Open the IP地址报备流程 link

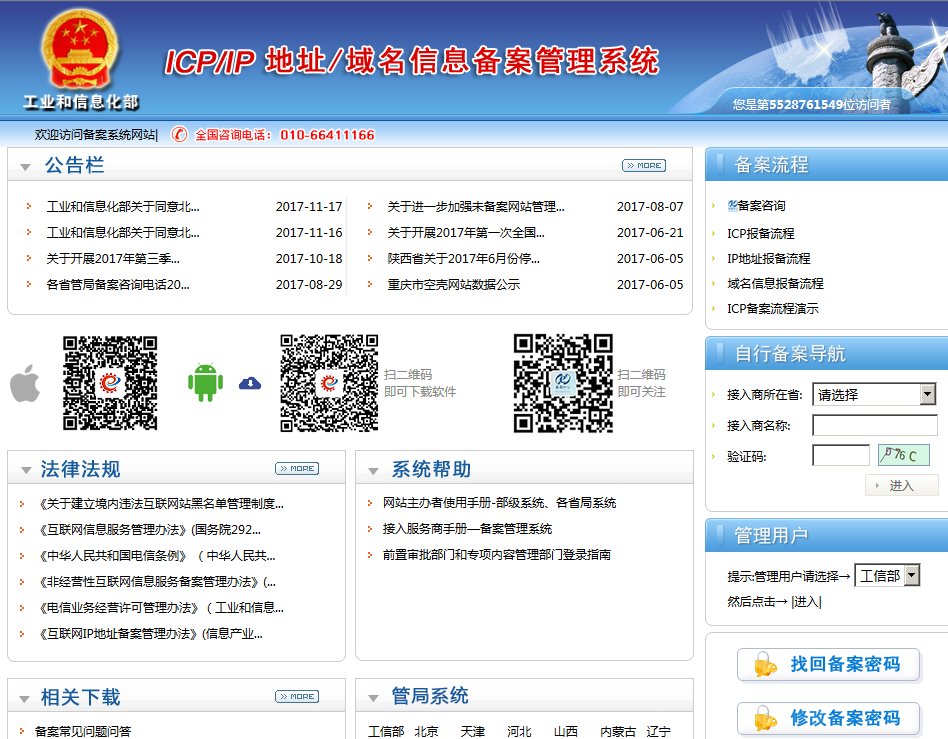[x=768, y=259]
